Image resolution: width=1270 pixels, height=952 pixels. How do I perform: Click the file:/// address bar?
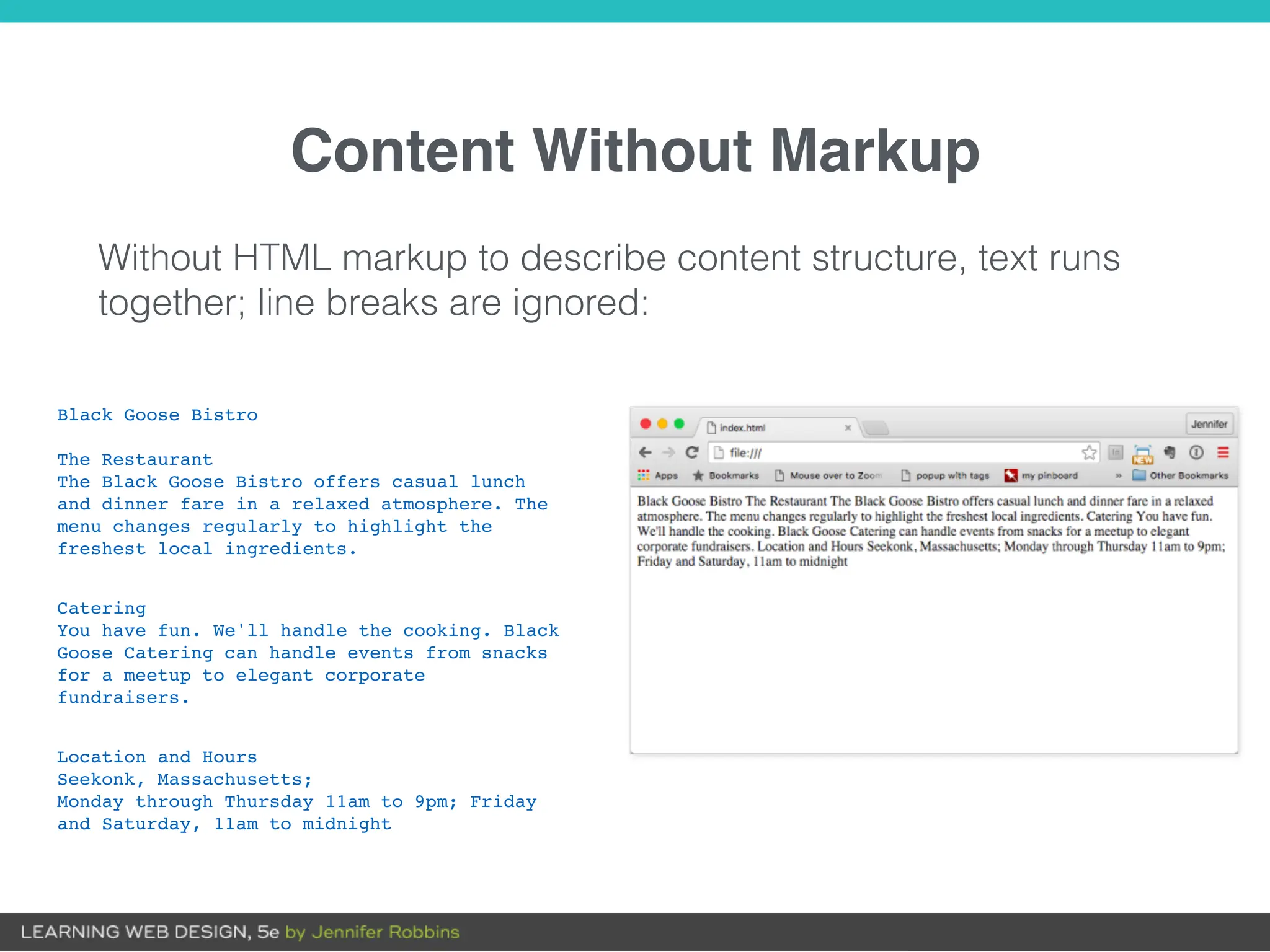[x=903, y=452]
